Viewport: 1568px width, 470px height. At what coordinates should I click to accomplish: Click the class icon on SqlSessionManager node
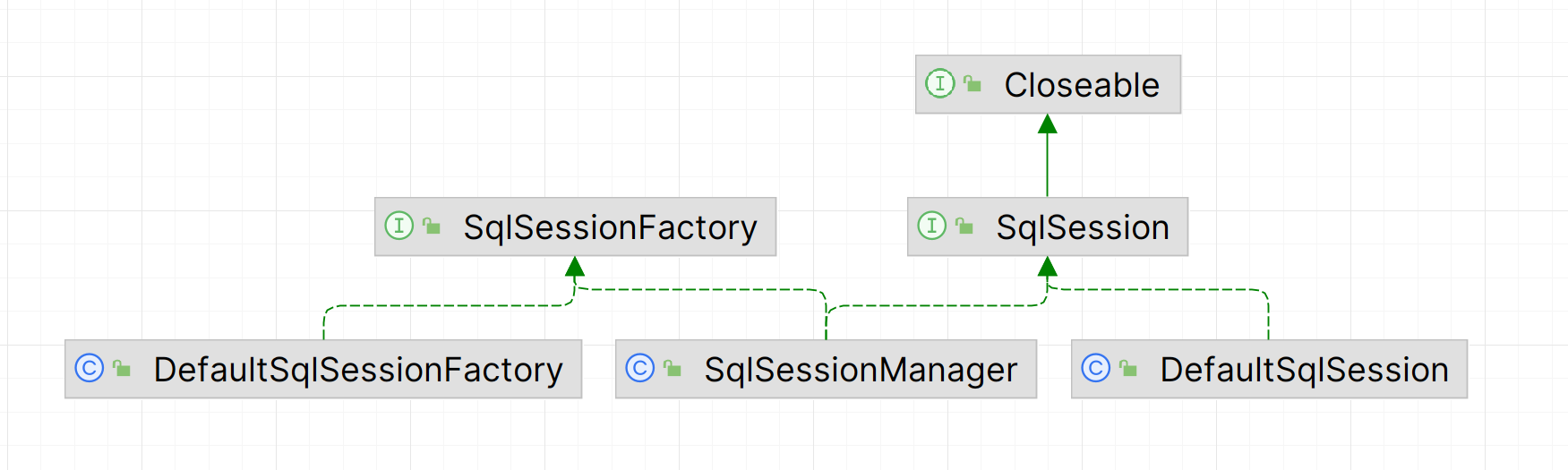(639, 368)
